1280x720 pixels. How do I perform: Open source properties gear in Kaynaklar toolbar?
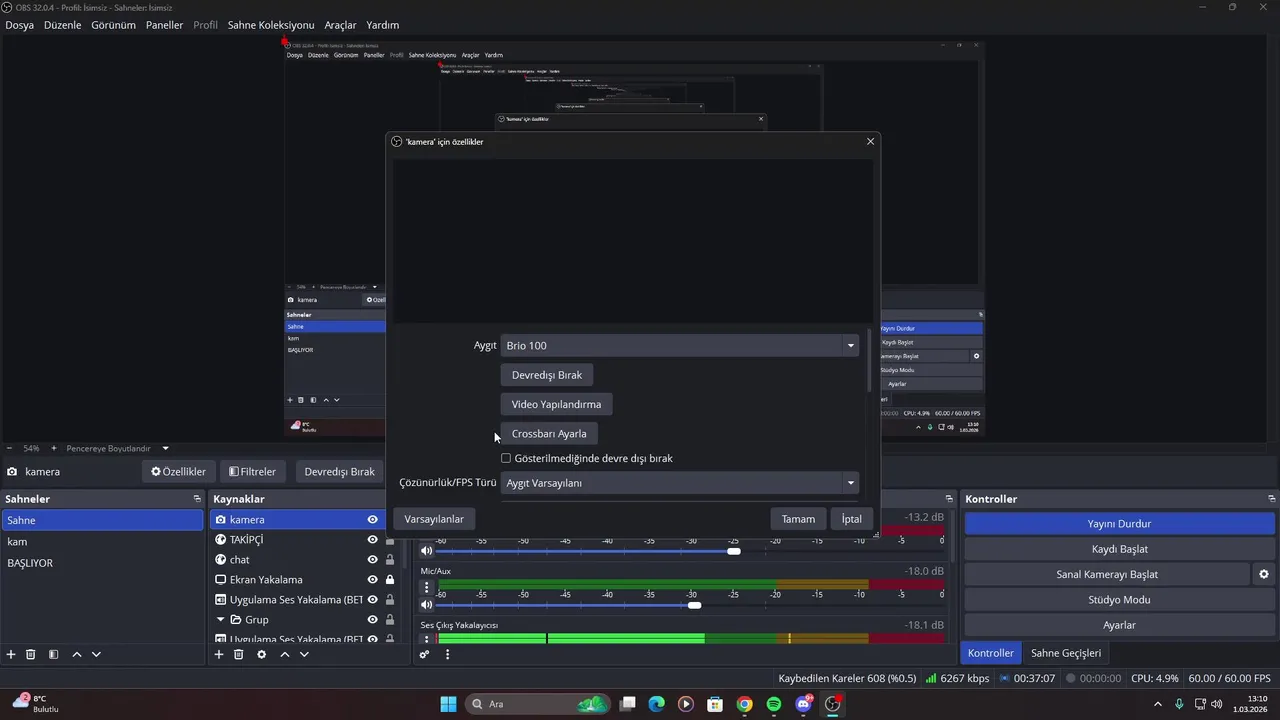point(262,654)
